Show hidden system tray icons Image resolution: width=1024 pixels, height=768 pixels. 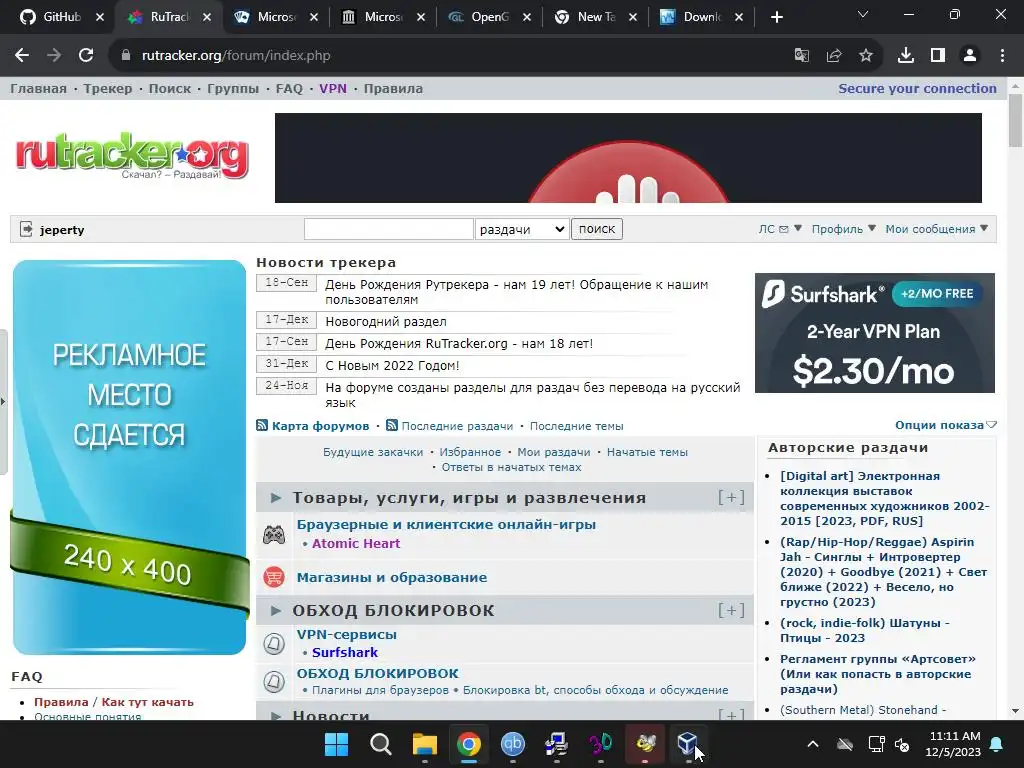tap(813, 744)
